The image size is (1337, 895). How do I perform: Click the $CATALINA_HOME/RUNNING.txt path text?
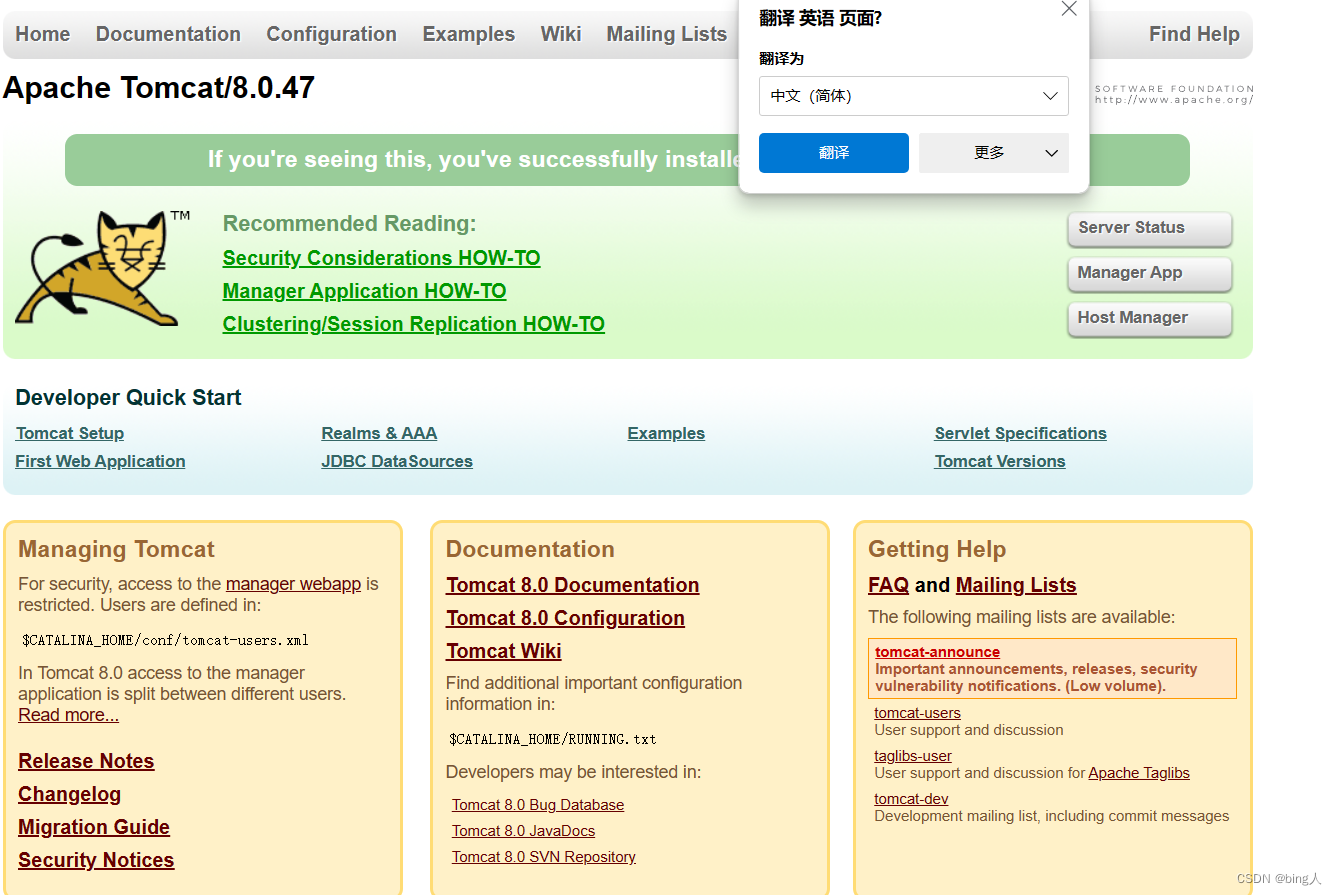tap(553, 739)
